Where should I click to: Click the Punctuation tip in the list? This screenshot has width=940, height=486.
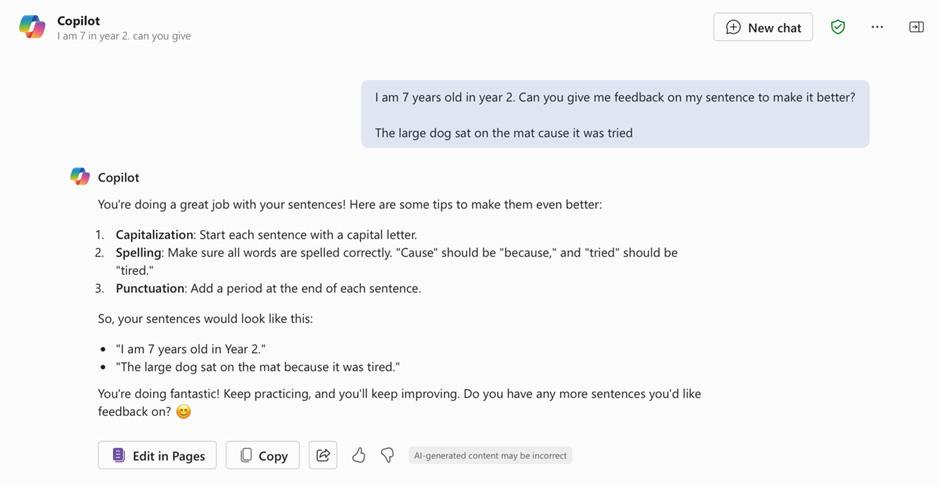point(268,288)
